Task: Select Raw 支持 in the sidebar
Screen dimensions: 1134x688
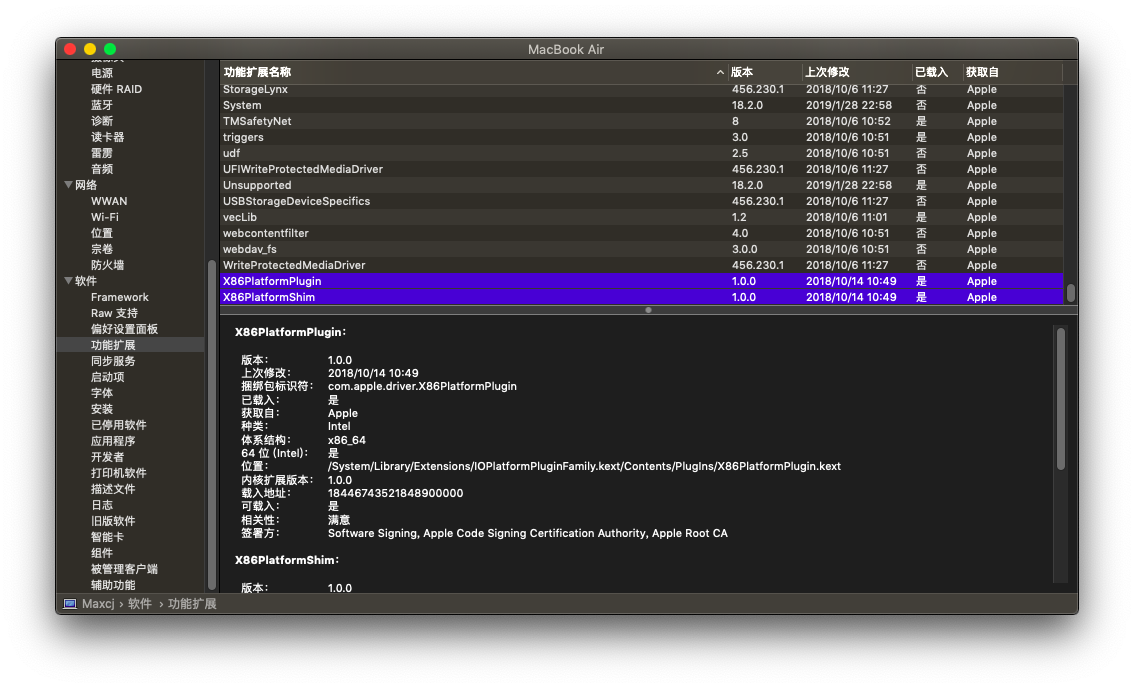Action: [x=114, y=313]
